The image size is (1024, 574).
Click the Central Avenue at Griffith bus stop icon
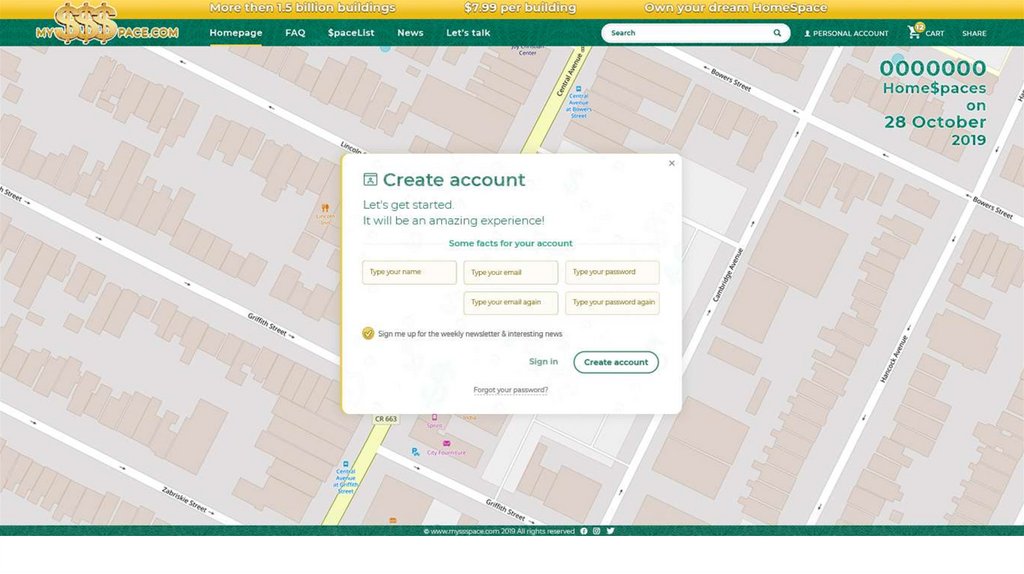(x=346, y=464)
